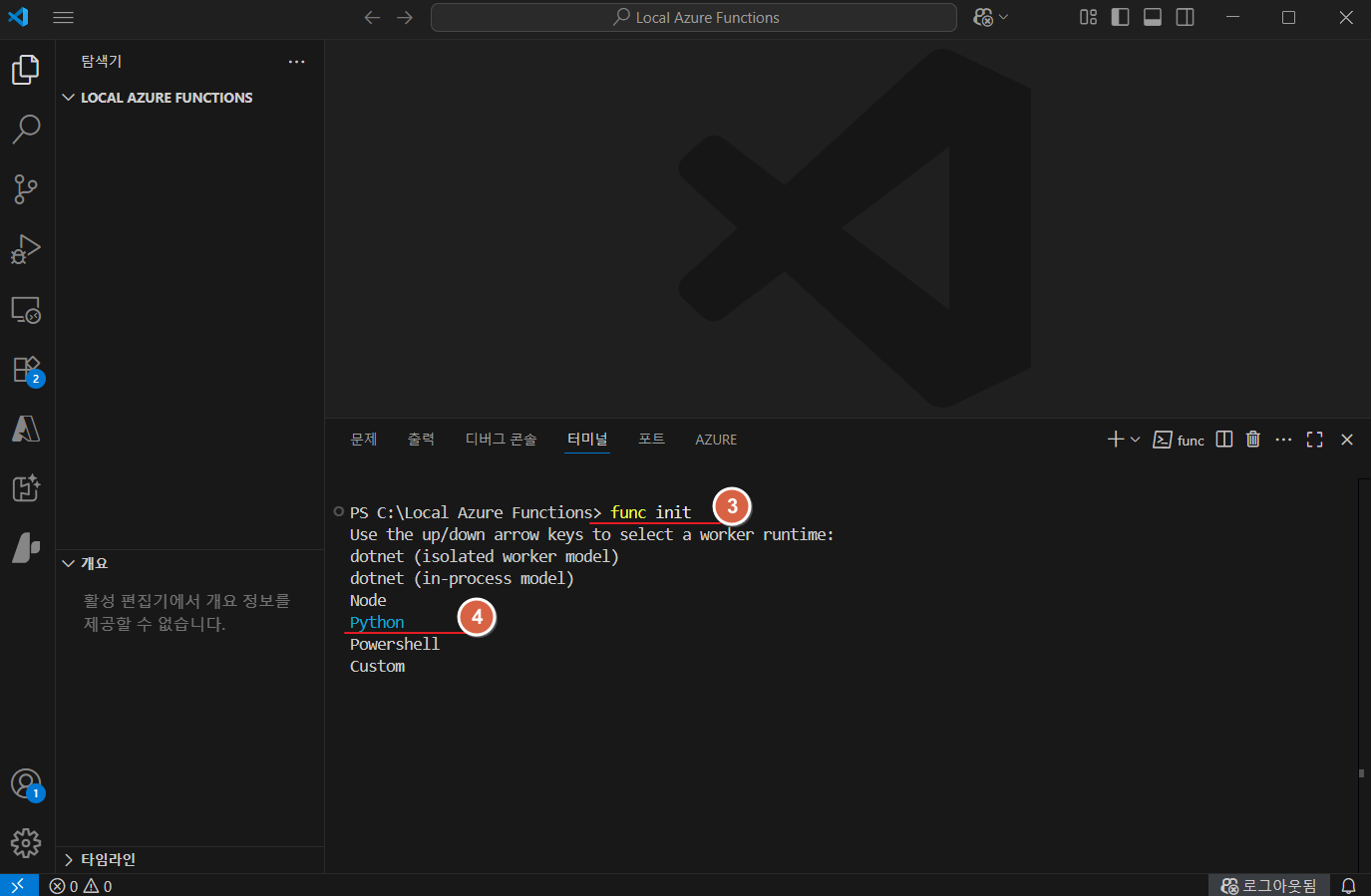Click the 로그아웃됨 status item
This screenshot has width=1371, height=896.
point(1268,886)
